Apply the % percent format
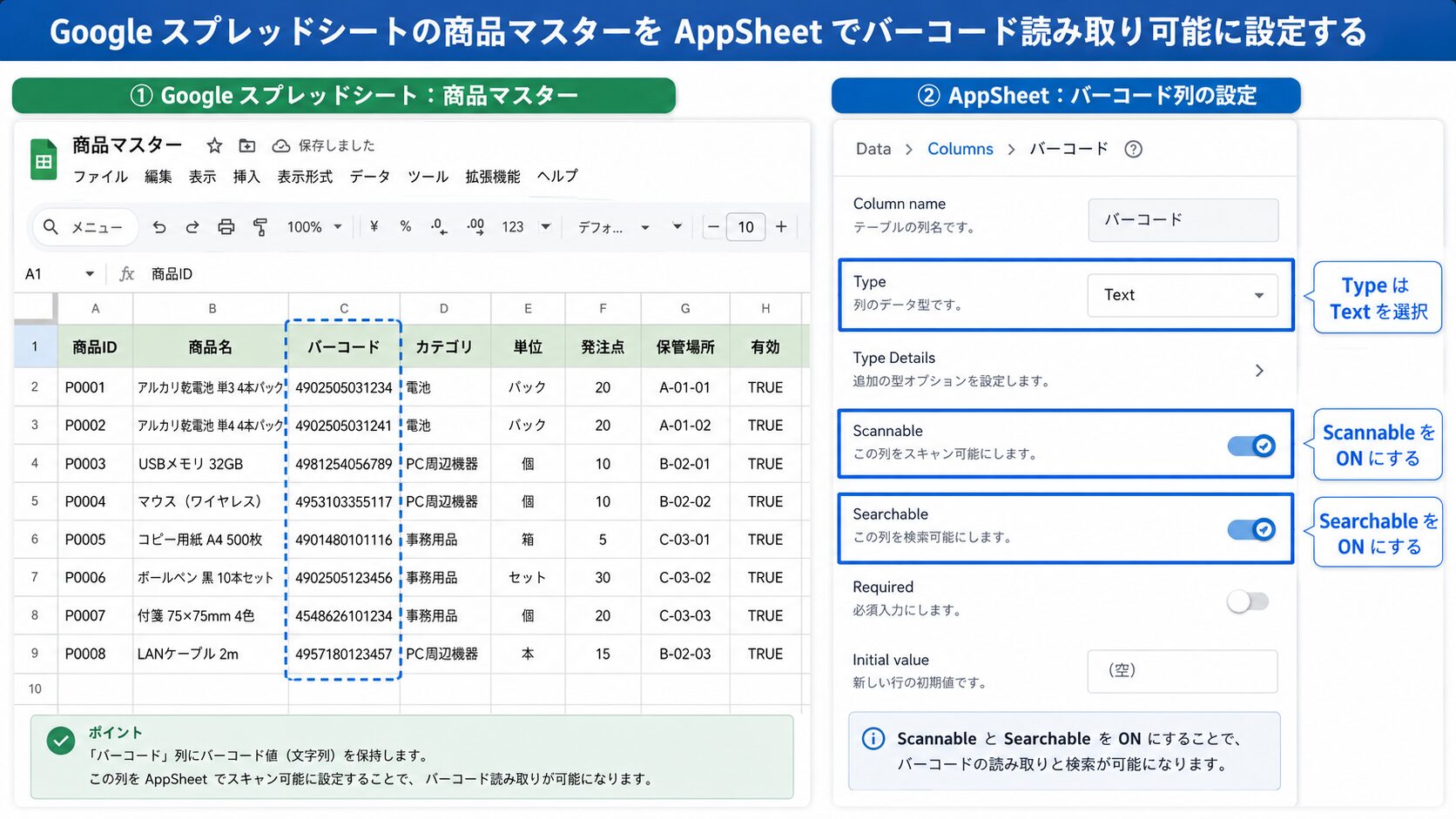The image size is (1456, 819). pyautogui.click(x=406, y=226)
